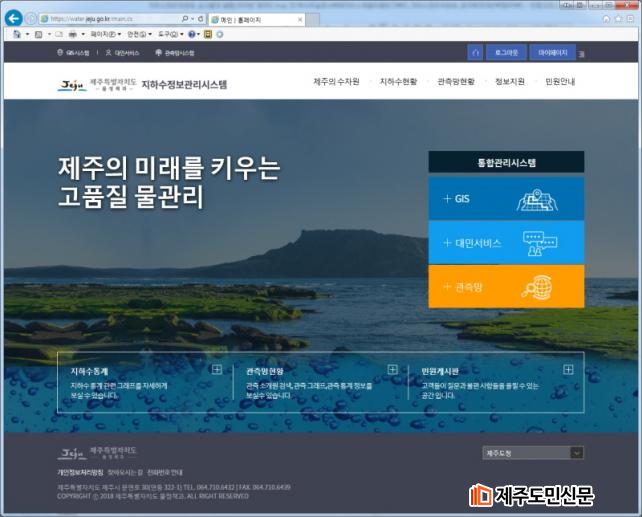Open the 지하수현황 menu
Screen dimensions: 642x517
point(398,82)
